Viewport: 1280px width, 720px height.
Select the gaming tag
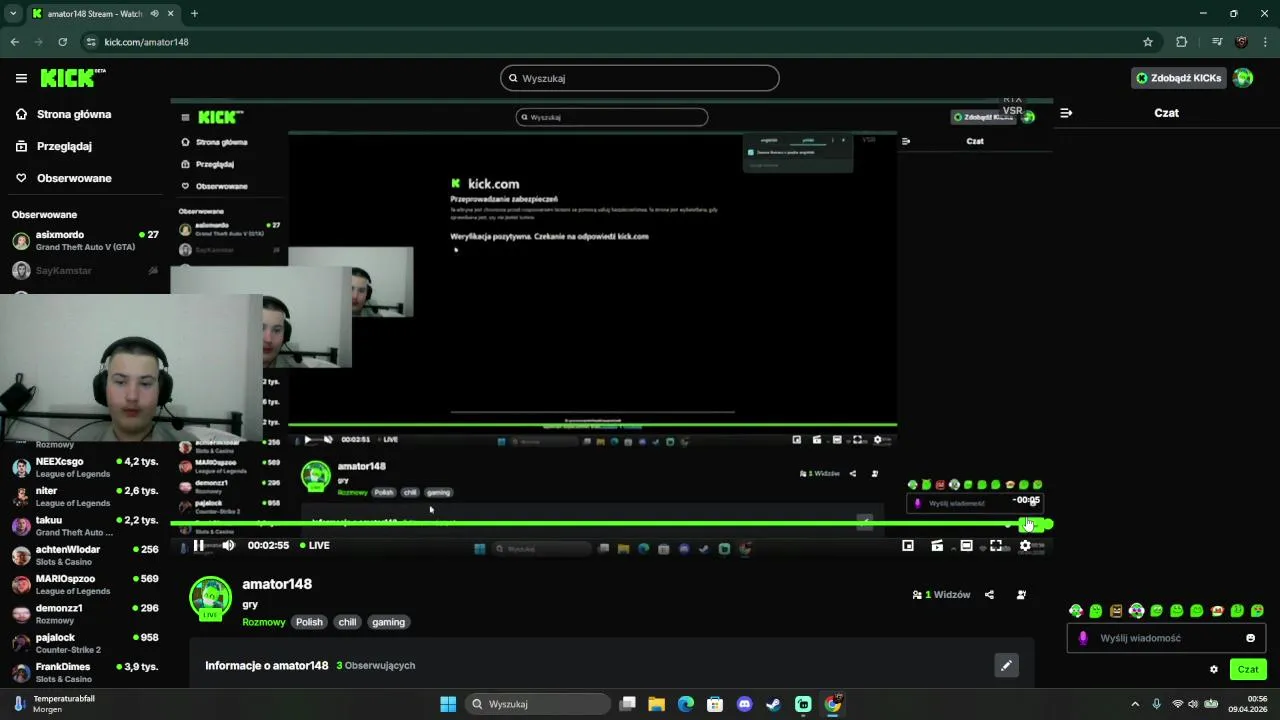point(388,622)
